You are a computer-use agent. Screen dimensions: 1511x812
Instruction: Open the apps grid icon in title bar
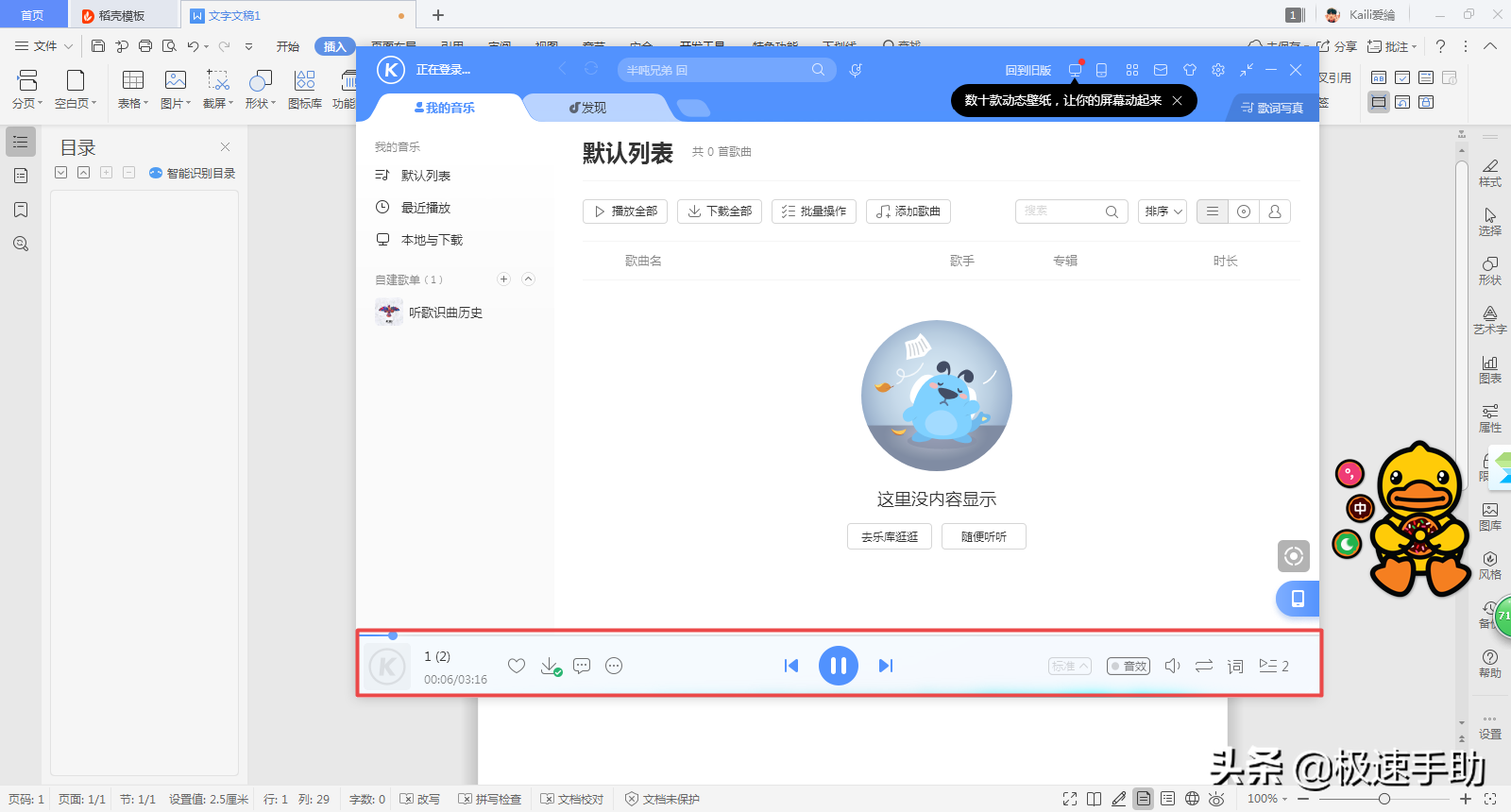1132,70
